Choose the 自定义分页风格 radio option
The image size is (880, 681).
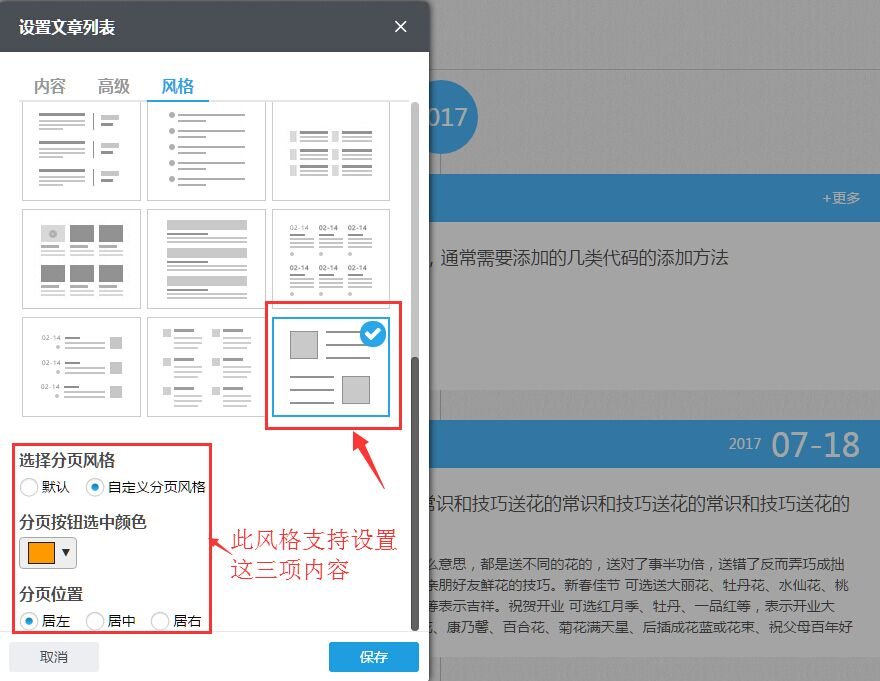click(95, 487)
